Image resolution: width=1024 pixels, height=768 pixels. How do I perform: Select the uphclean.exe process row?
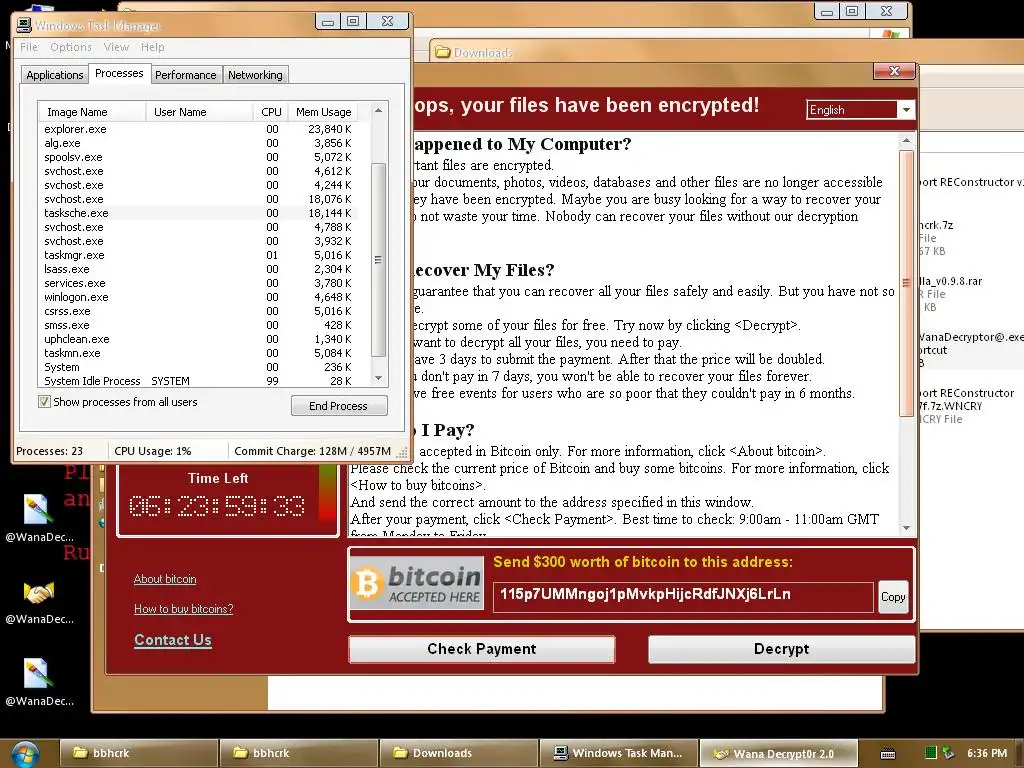pyautogui.click(x=198, y=339)
